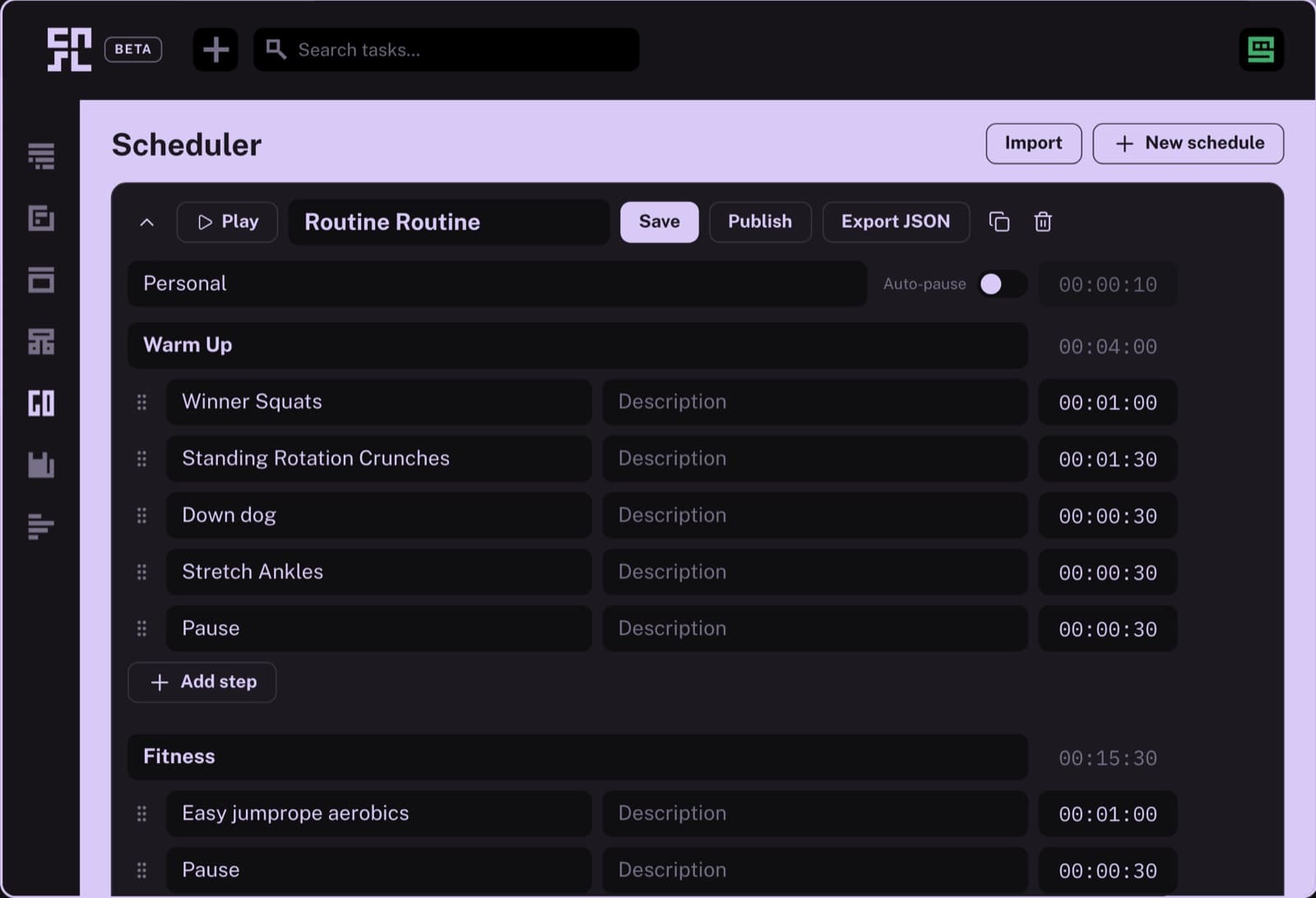Open the third sidebar window icon
The image size is (1316, 898).
point(41,280)
